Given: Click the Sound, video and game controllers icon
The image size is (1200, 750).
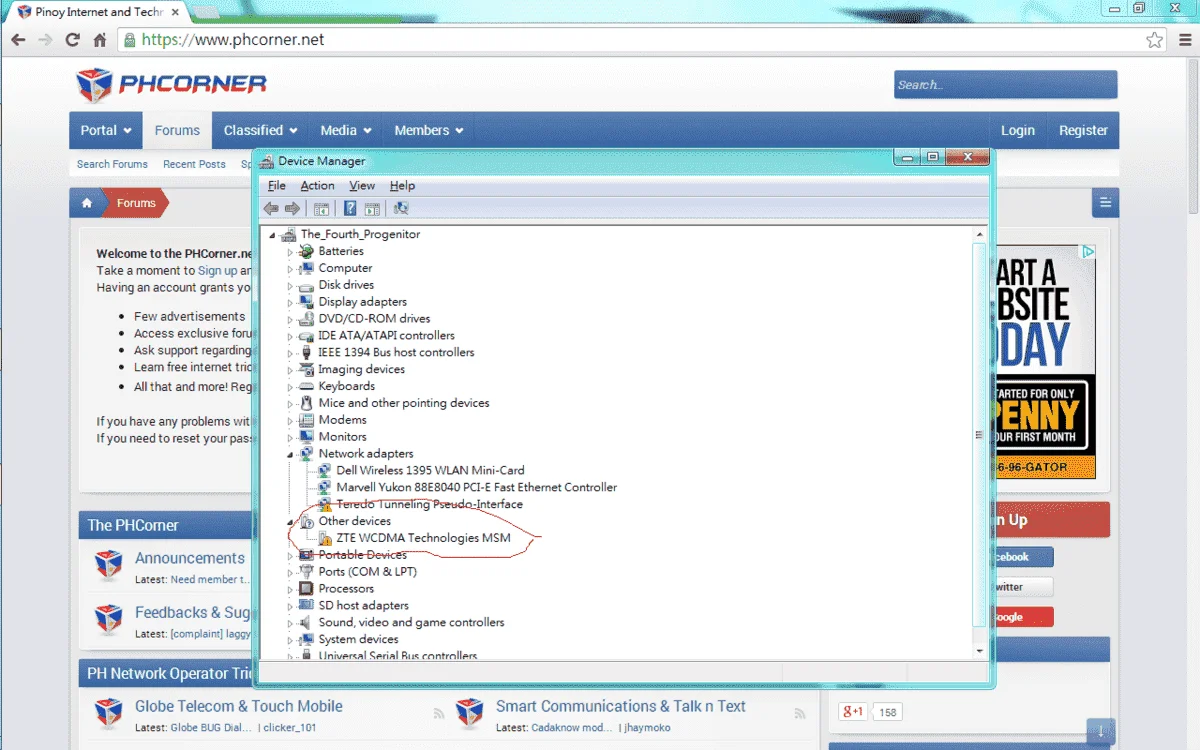Looking at the screenshot, I should (307, 622).
